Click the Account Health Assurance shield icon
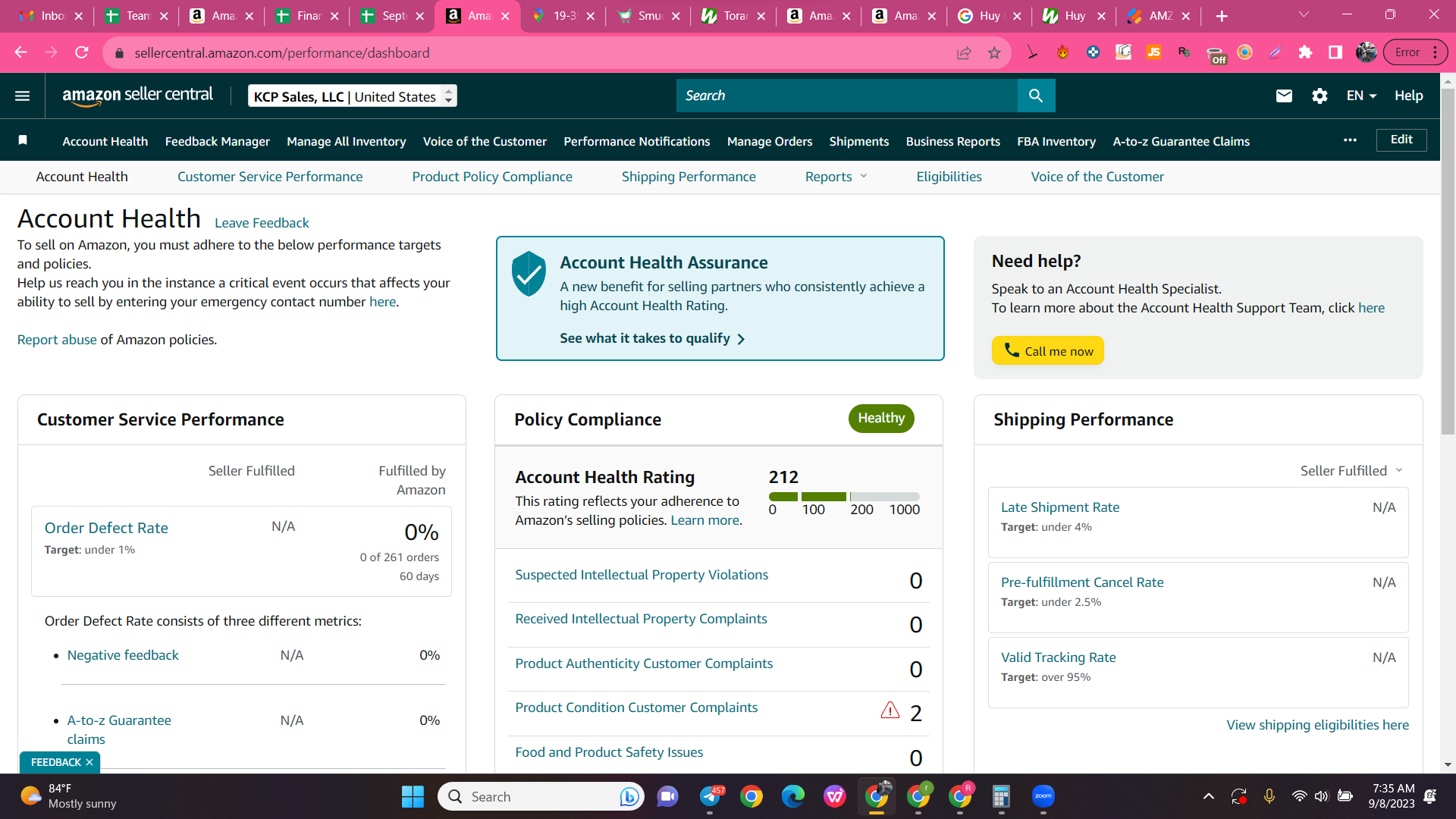Screen dimensions: 1456x819 tap(529, 273)
